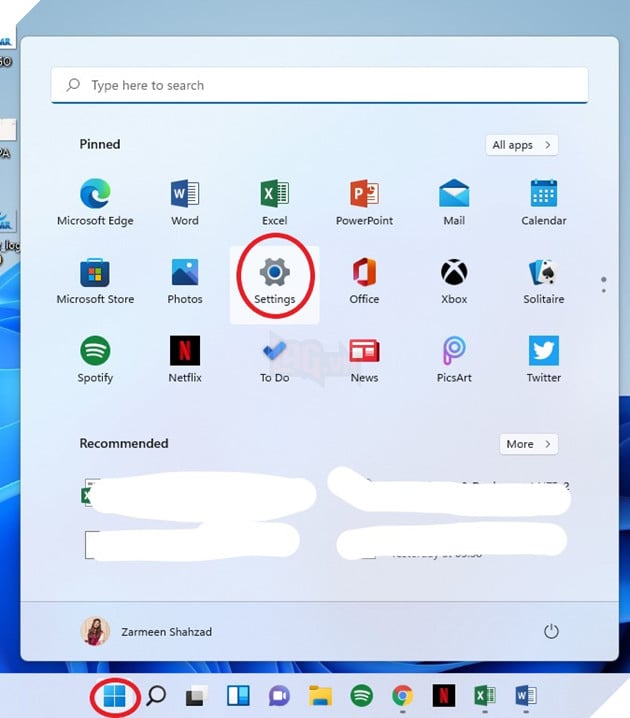Switch to Spotify on the taskbar
The height and width of the screenshot is (718, 630).
[361, 696]
